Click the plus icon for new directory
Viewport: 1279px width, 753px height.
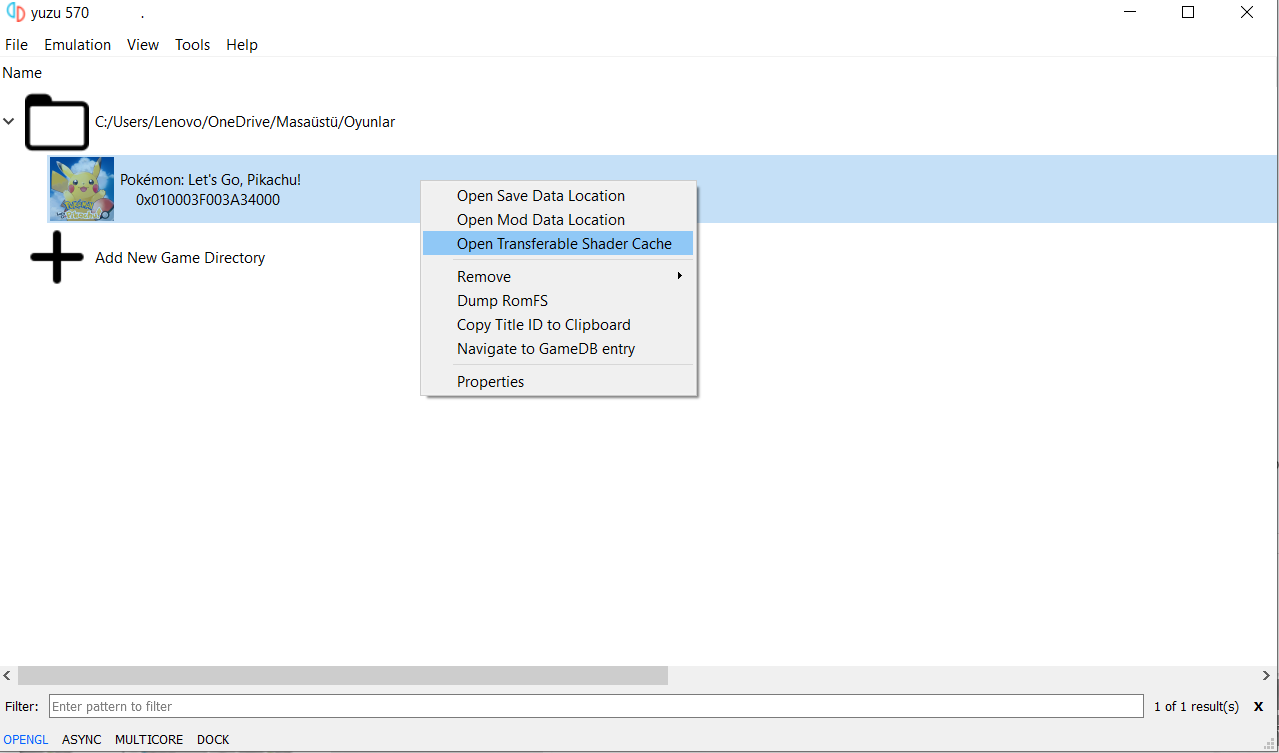[x=57, y=257]
